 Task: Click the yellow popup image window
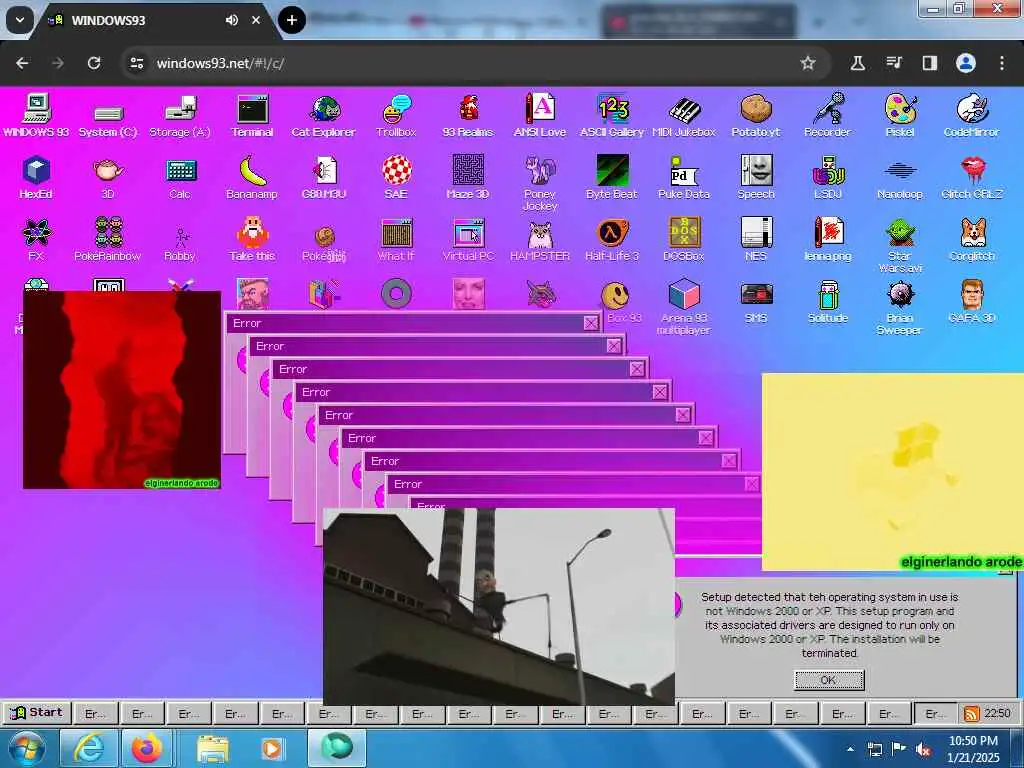893,472
